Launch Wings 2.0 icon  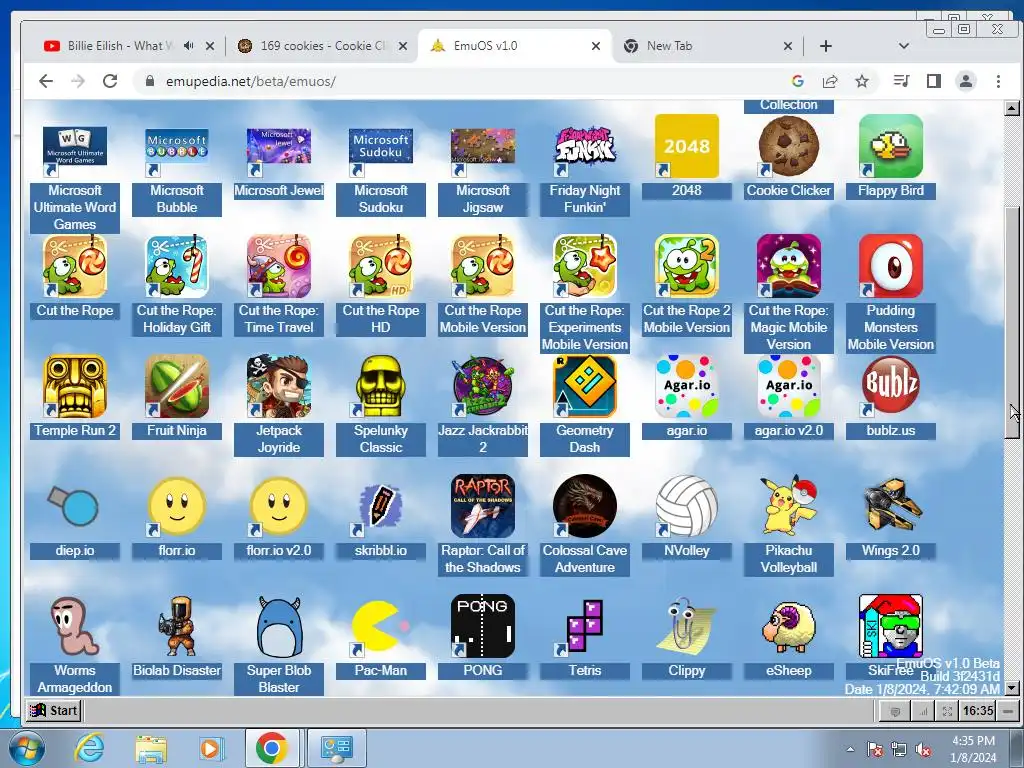click(890, 507)
